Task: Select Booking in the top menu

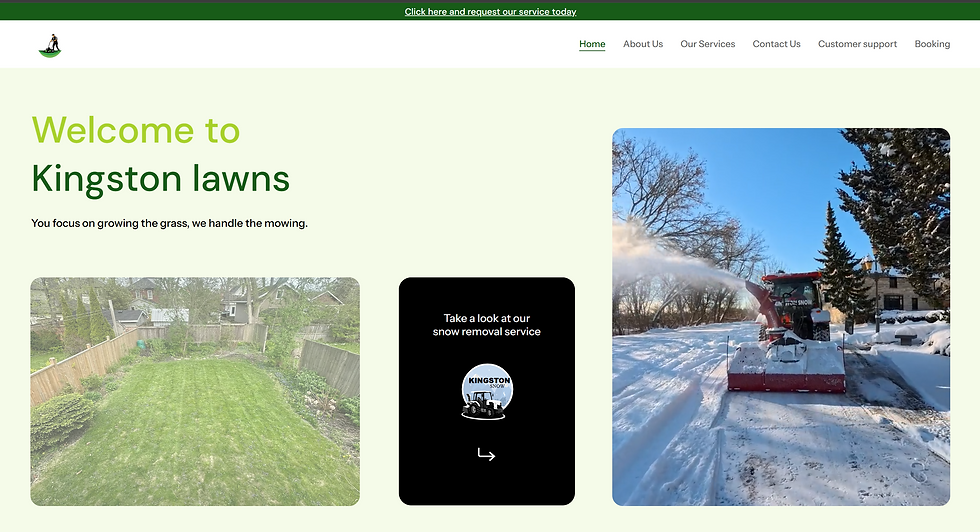Action: click(932, 44)
